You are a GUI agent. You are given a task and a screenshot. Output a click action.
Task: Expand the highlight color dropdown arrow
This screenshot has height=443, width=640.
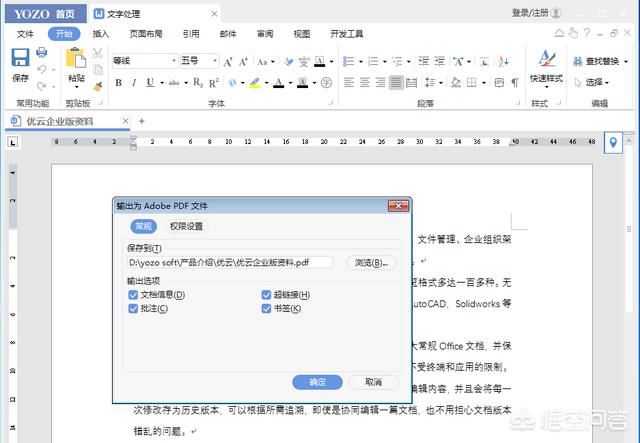click(x=267, y=83)
